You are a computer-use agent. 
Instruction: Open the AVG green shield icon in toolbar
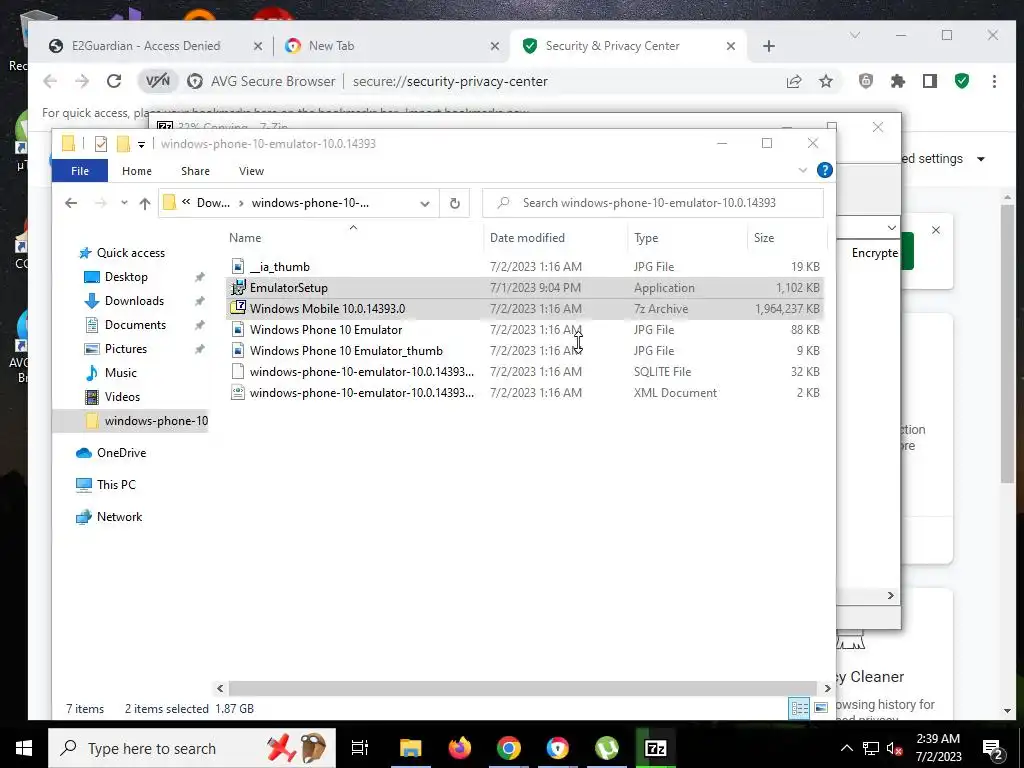coord(961,81)
